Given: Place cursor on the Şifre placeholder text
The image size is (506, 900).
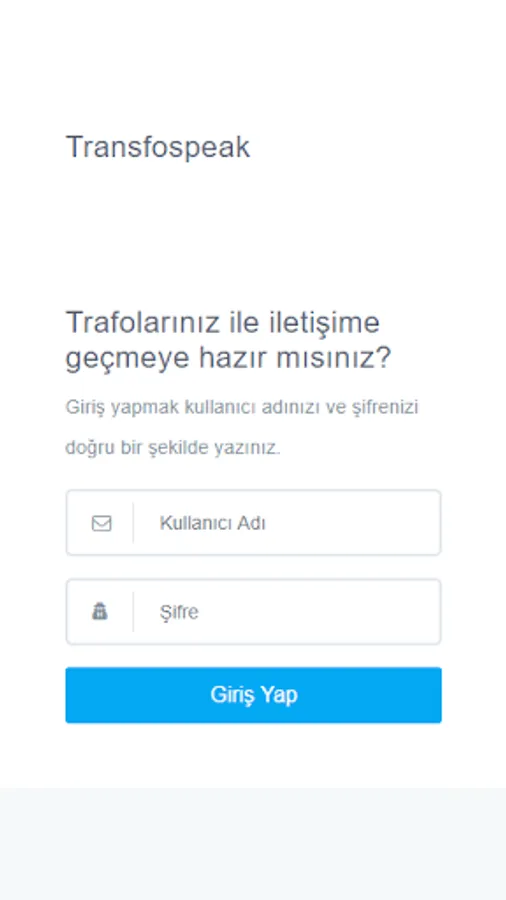Looking at the screenshot, I should point(179,612).
